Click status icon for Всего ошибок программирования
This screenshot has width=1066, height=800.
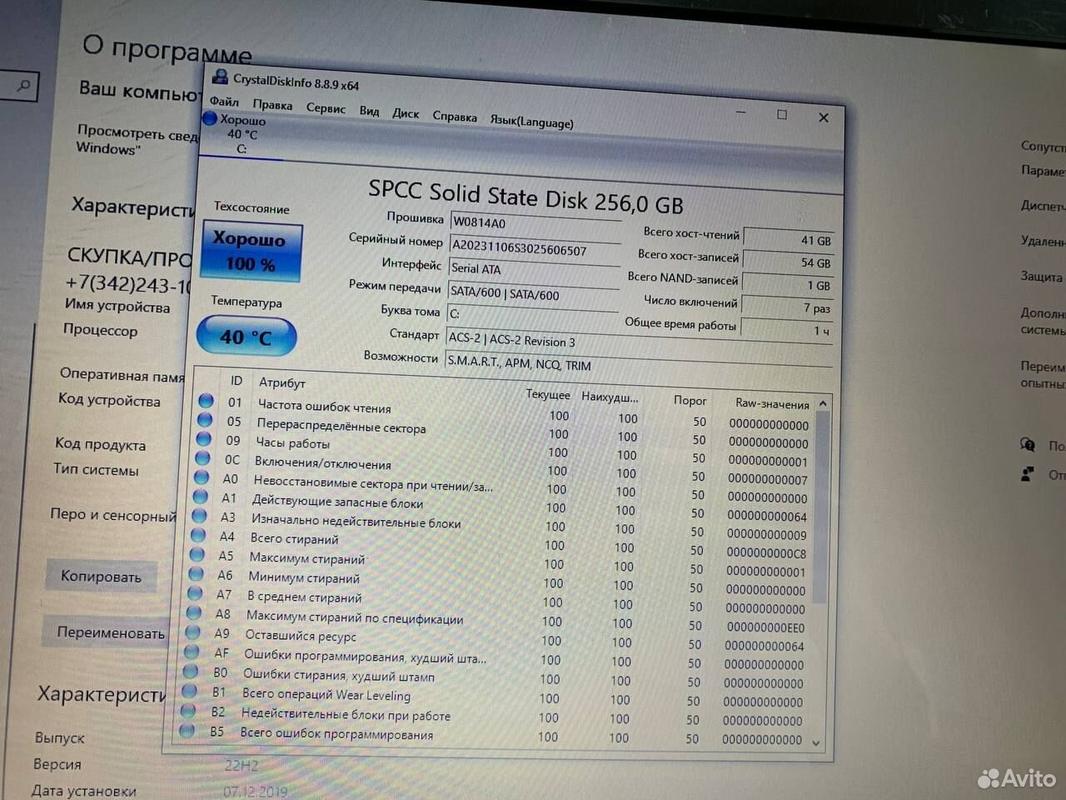(x=187, y=731)
